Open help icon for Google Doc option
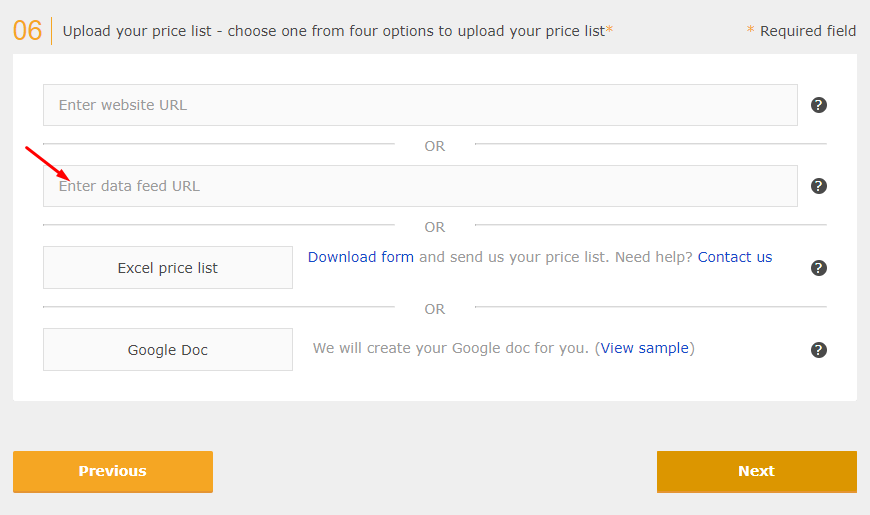870x515 pixels. tap(818, 350)
